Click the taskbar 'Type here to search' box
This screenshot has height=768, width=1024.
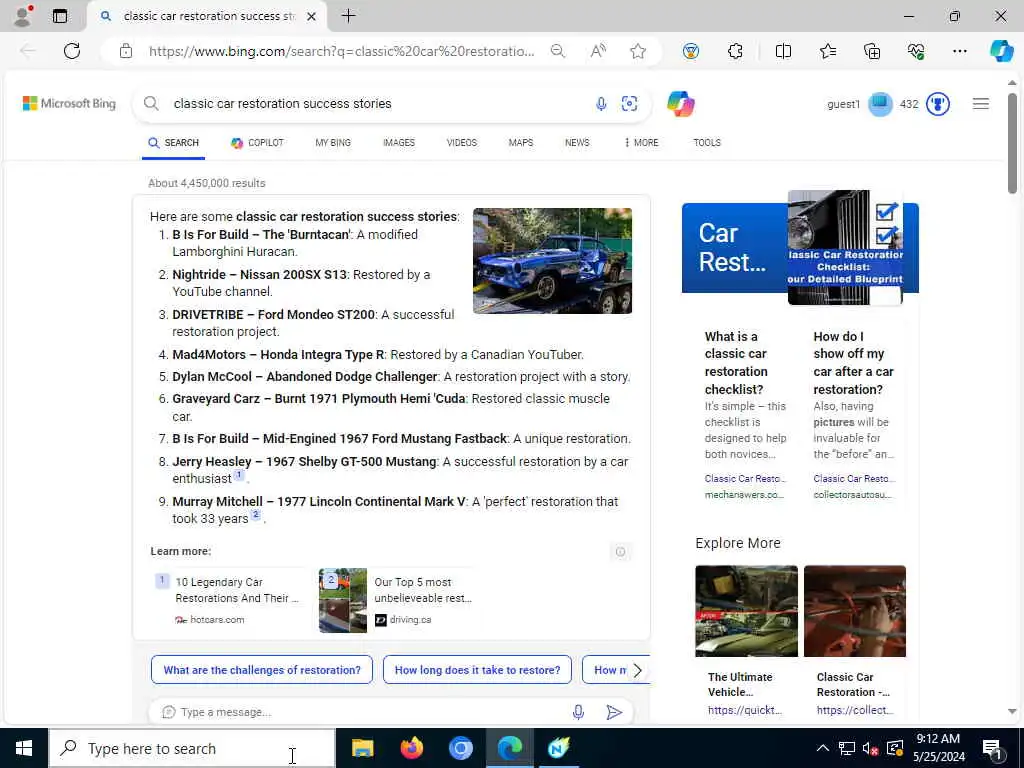tap(192, 748)
